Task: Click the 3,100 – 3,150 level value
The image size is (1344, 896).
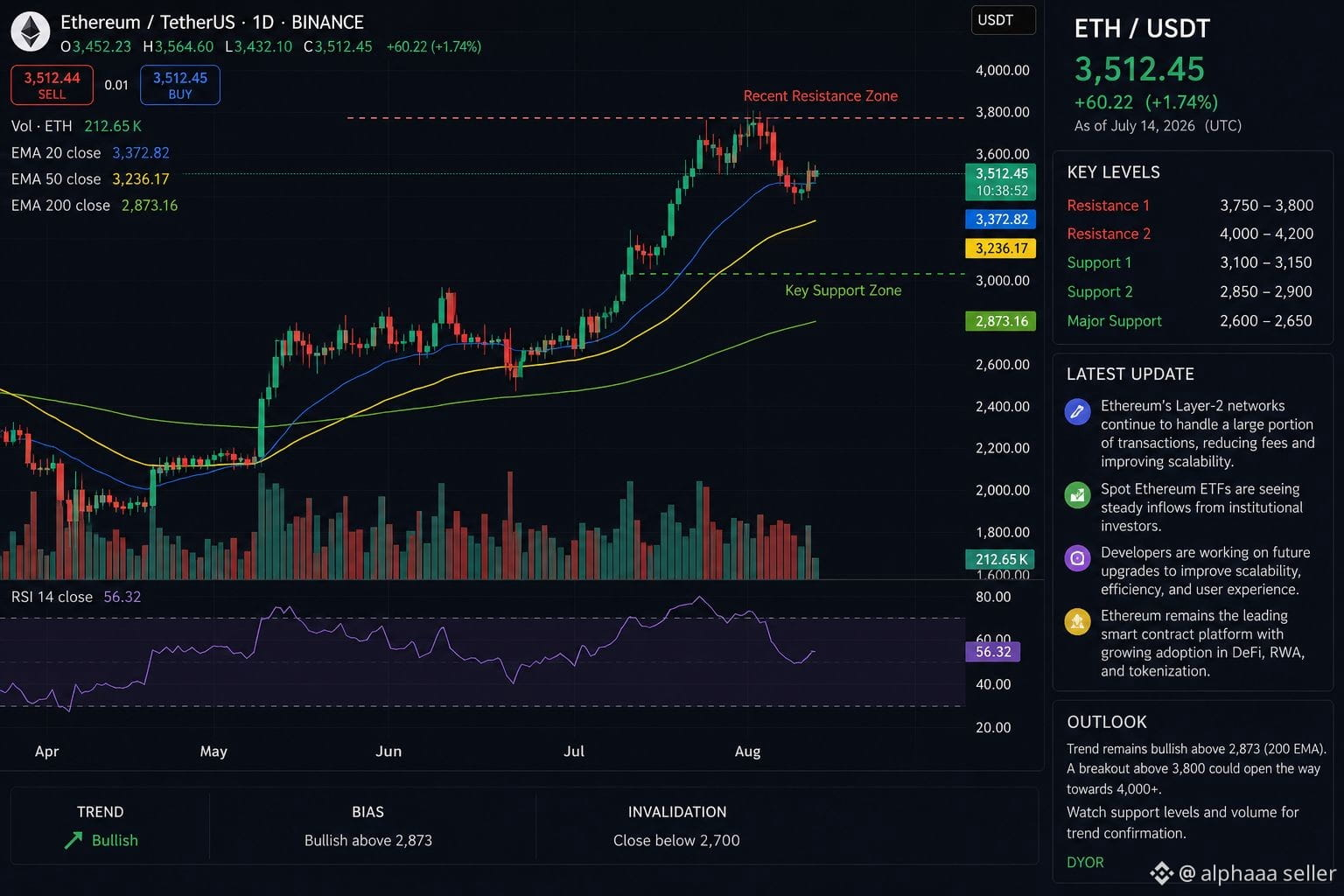Action: (1266, 263)
